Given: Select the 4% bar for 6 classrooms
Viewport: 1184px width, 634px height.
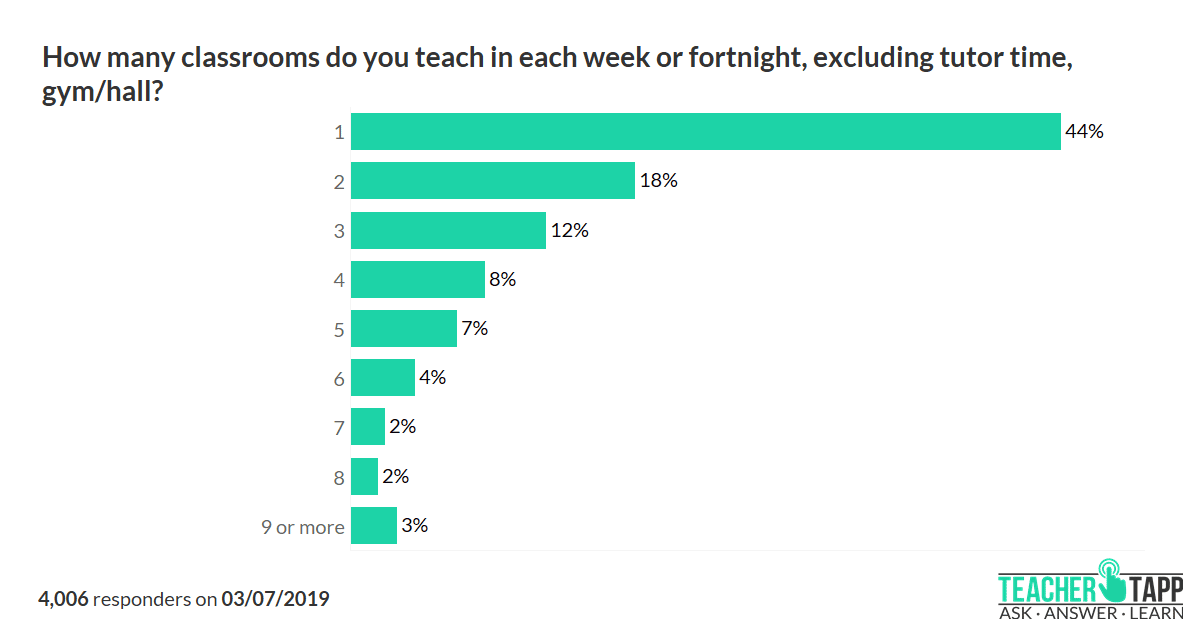Looking at the screenshot, I should (383, 378).
